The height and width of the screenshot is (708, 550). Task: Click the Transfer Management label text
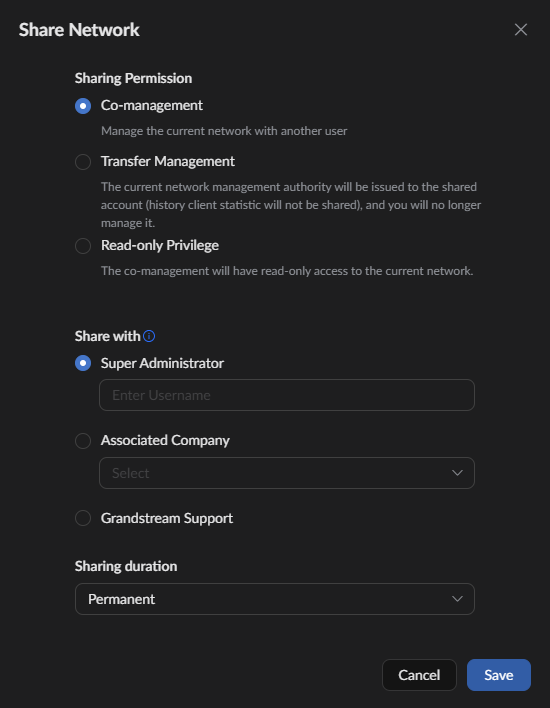click(x=168, y=161)
